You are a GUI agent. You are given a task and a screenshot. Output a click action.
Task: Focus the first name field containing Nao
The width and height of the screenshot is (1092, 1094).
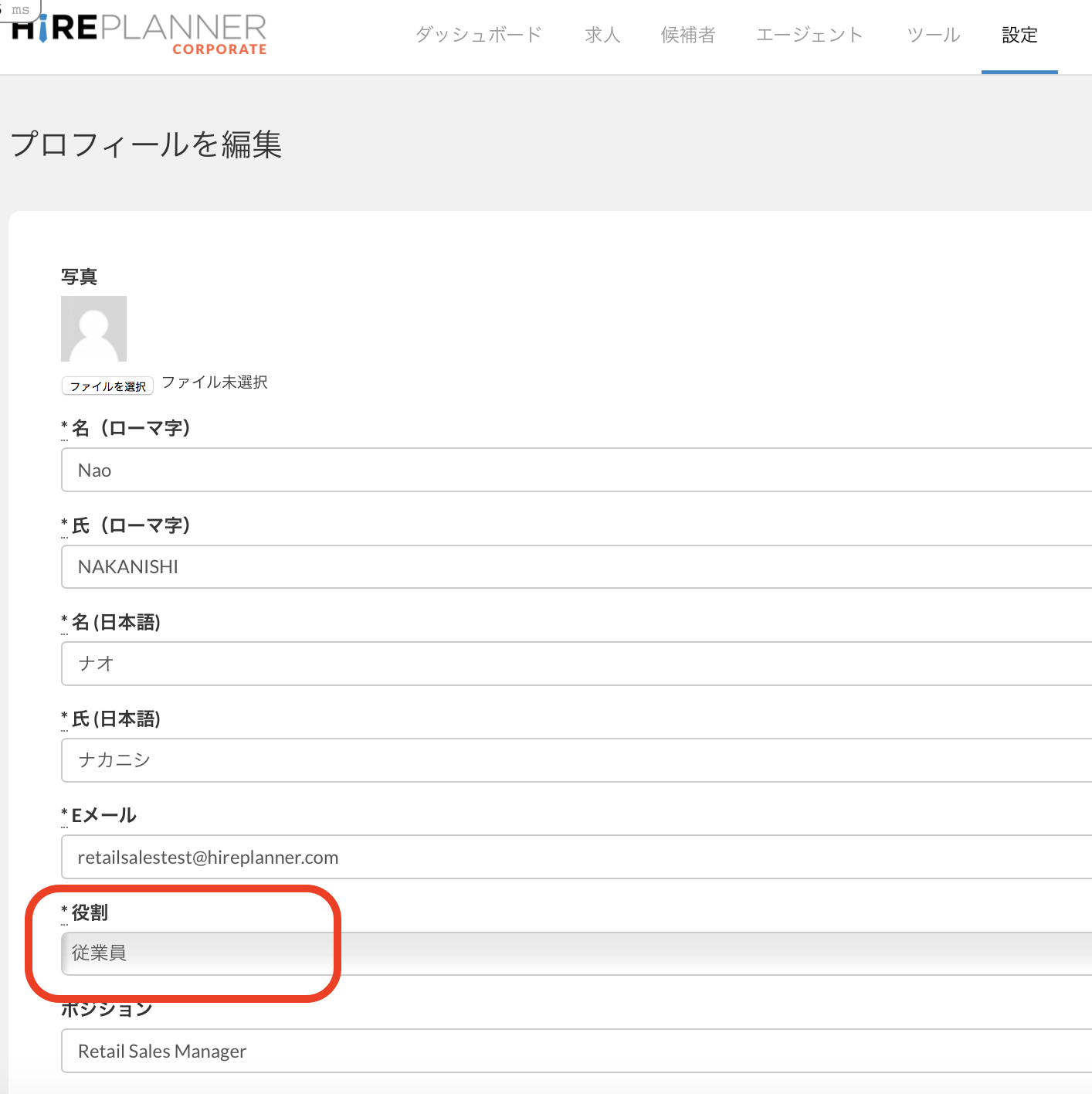575,470
